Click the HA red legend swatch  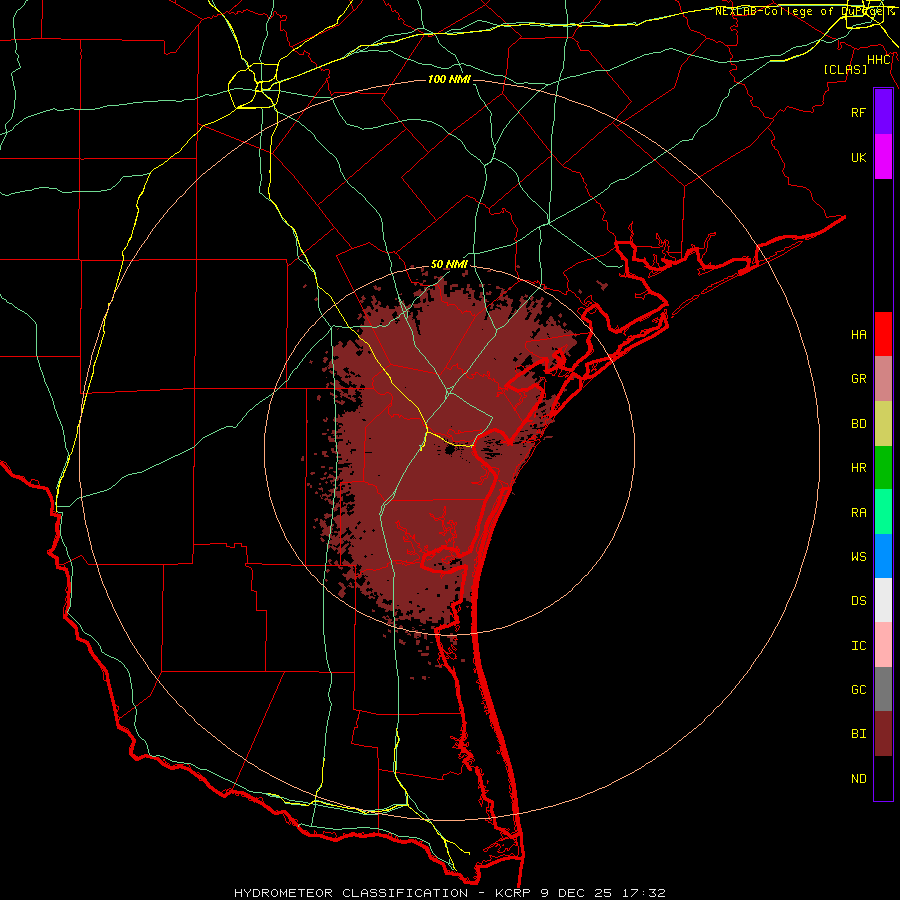tap(883, 334)
